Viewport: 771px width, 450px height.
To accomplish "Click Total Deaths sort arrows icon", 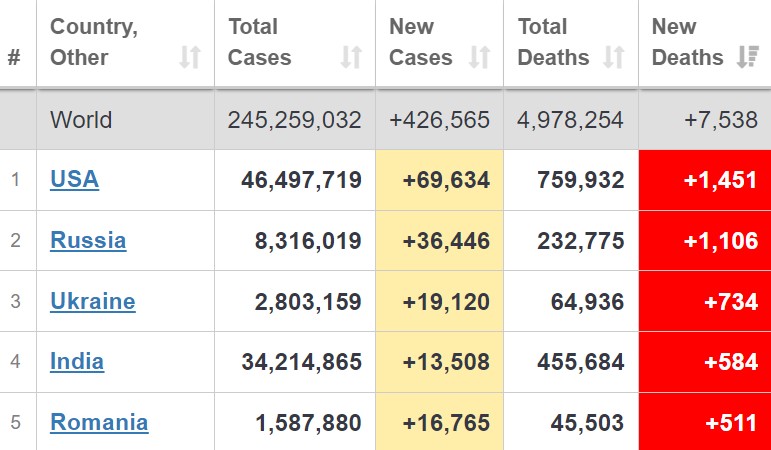I will tap(614, 57).
